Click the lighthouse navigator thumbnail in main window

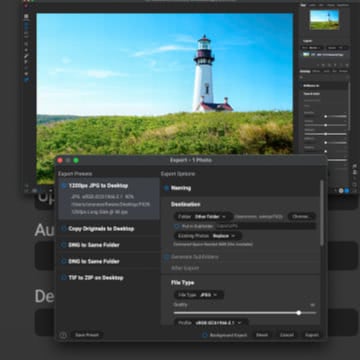[324, 20]
